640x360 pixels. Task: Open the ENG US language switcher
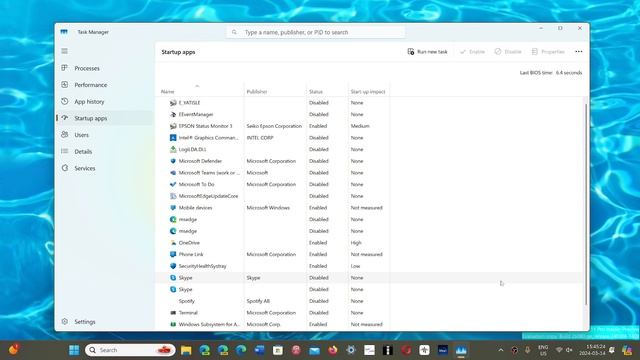point(543,350)
